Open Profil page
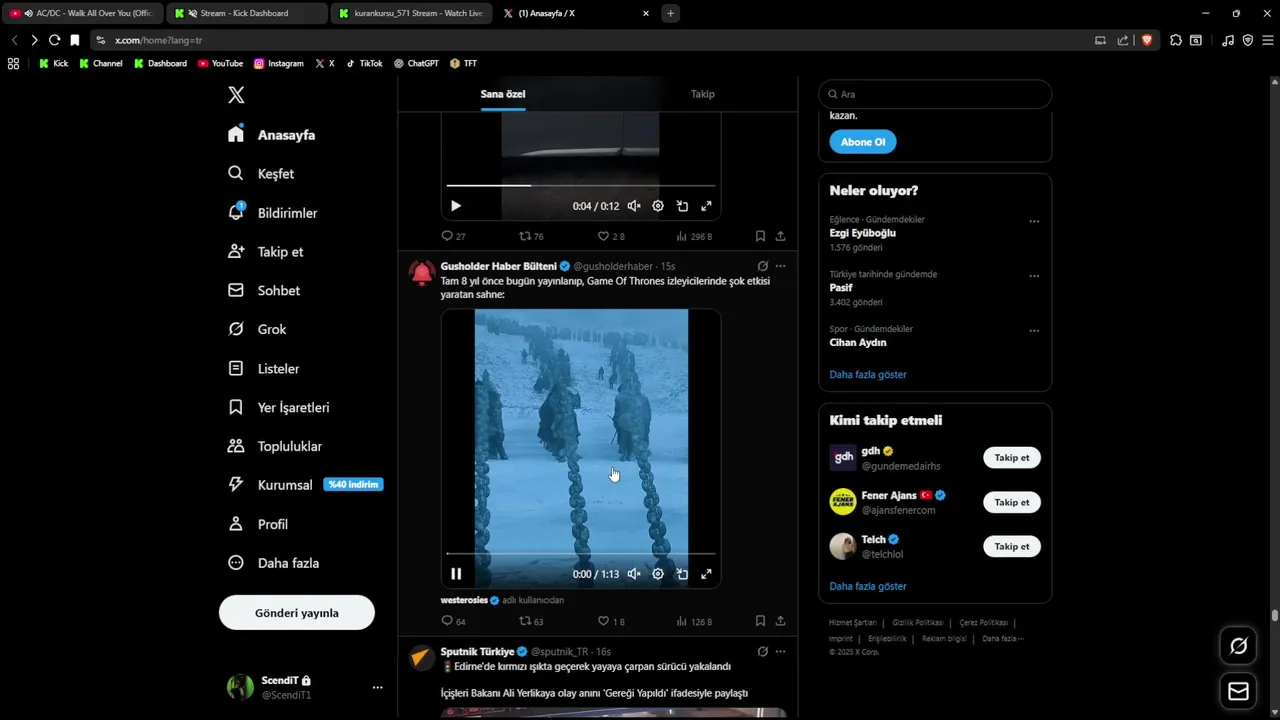The height and width of the screenshot is (720, 1280). [x=258, y=524]
